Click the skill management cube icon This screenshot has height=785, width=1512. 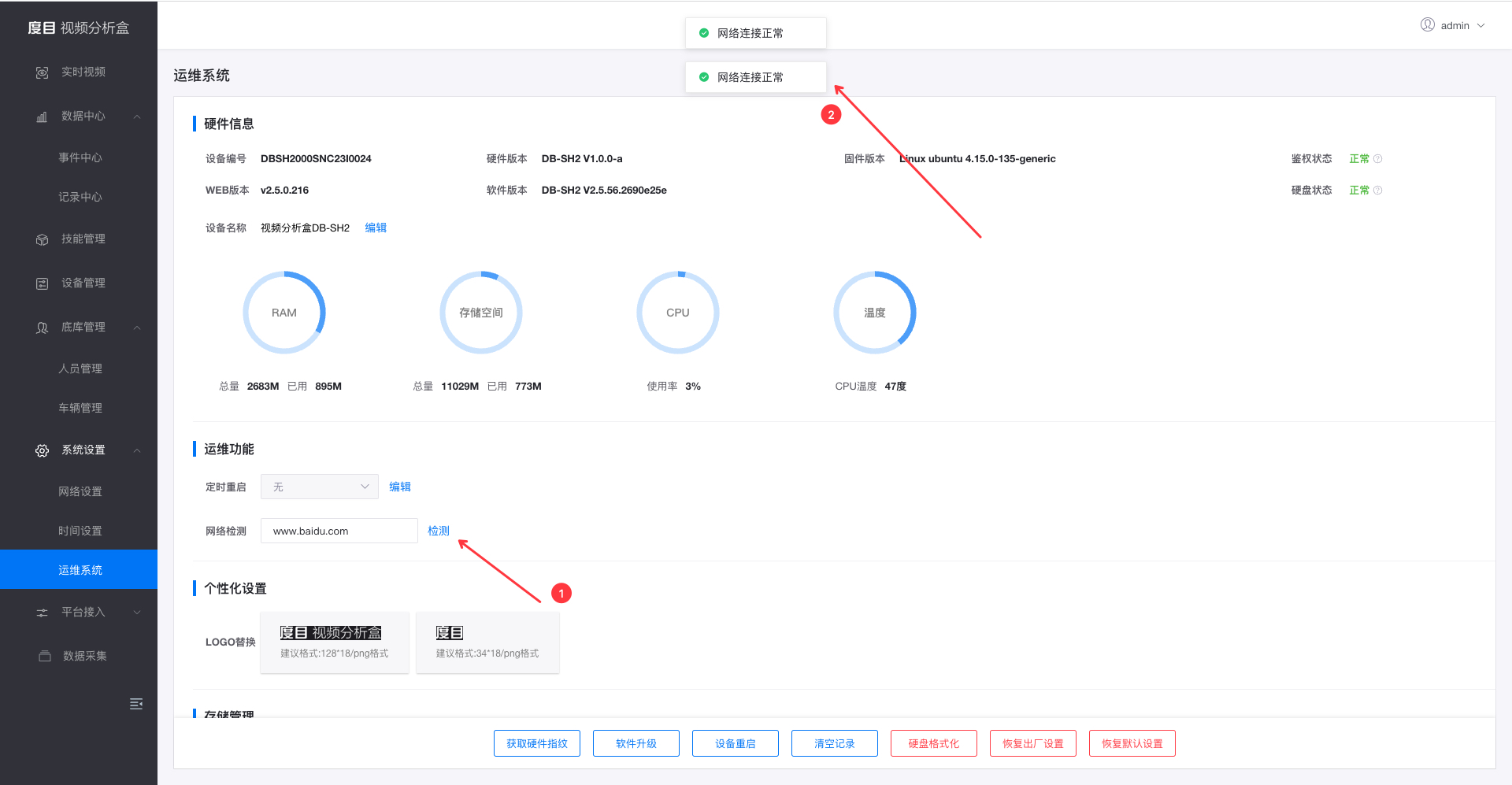43,239
